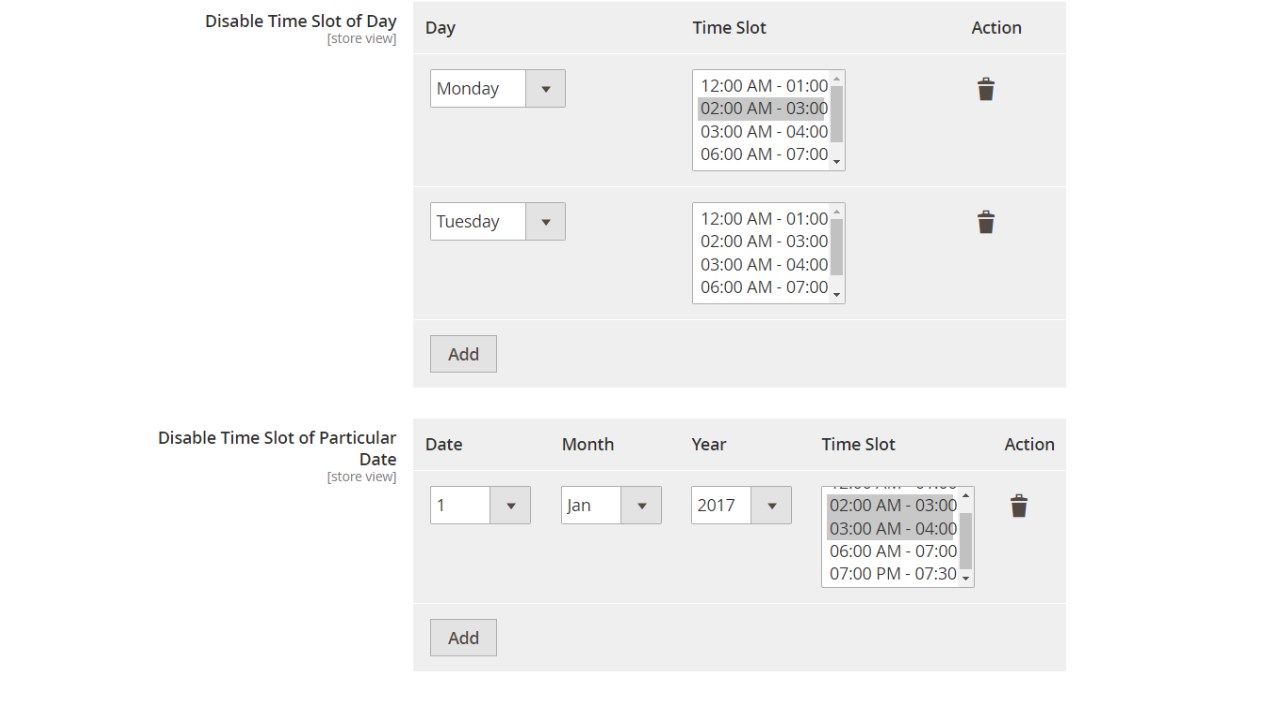Pick 06:00 AM slot for Tuesday
The image size is (1288, 728).
763,288
